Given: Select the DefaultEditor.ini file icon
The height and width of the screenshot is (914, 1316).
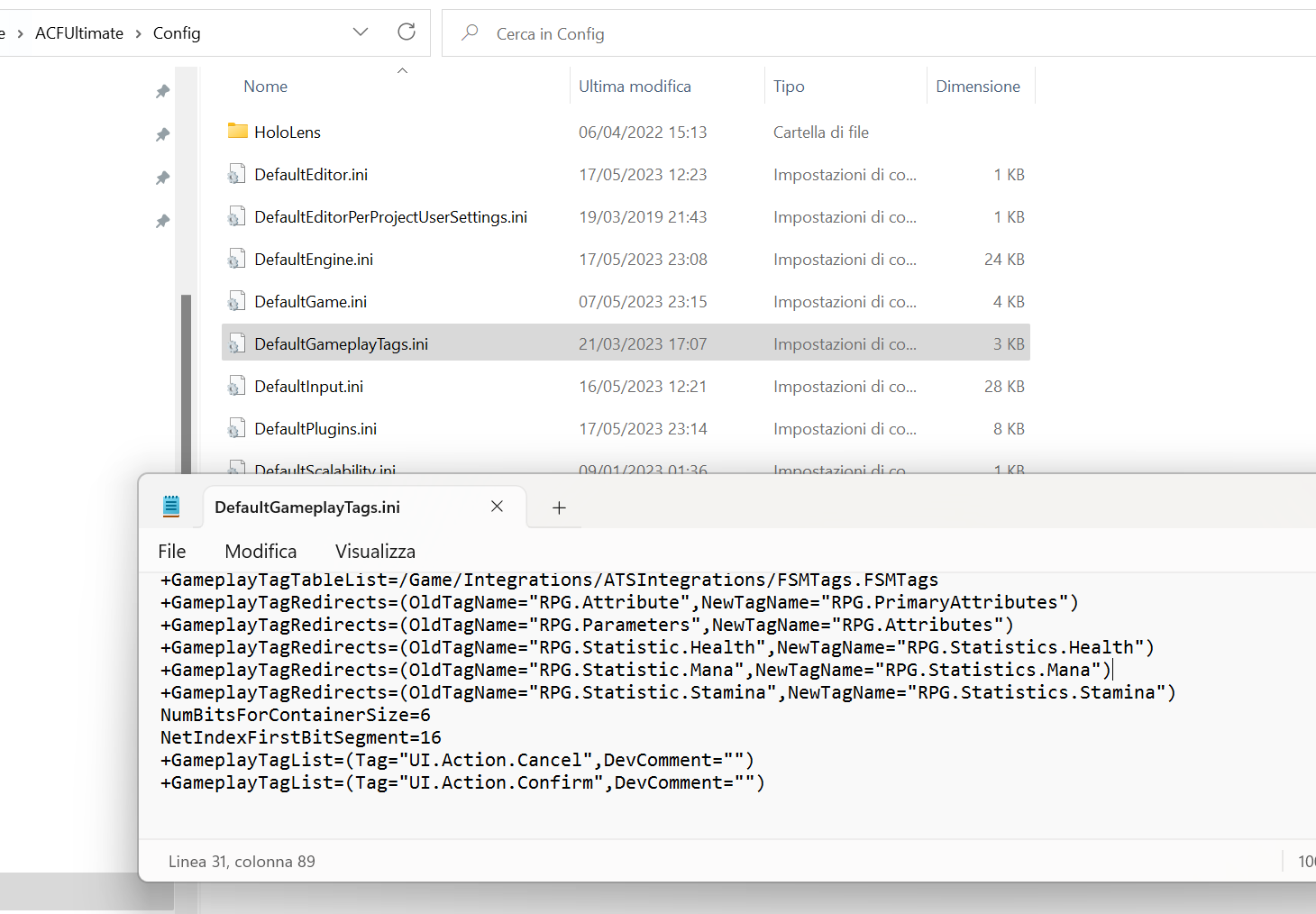Looking at the screenshot, I should pyautogui.click(x=236, y=175).
